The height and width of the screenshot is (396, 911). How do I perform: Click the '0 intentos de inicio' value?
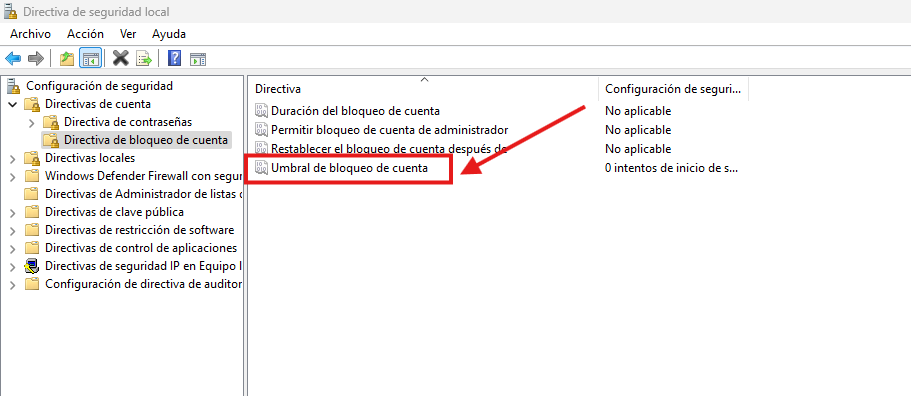pos(672,168)
